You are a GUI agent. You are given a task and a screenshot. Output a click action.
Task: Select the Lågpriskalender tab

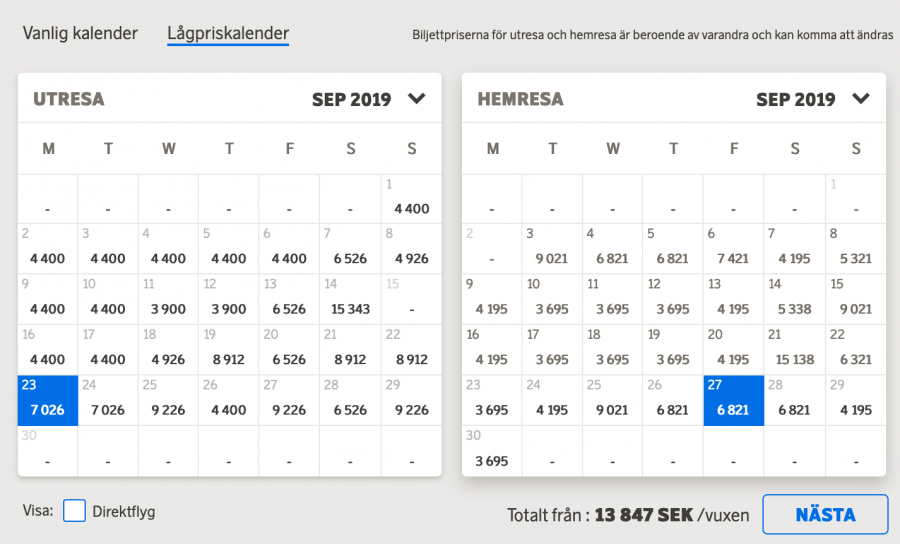pyautogui.click(x=228, y=33)
